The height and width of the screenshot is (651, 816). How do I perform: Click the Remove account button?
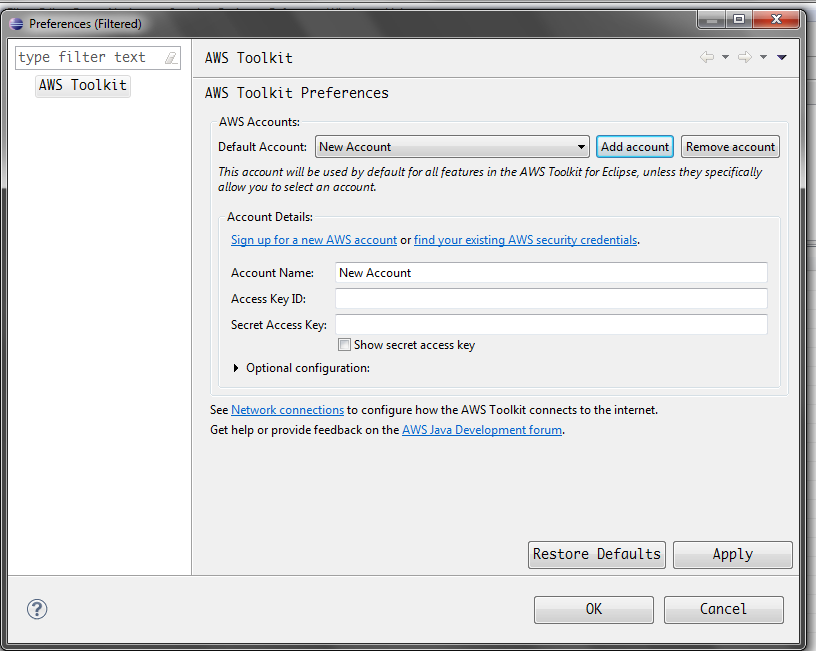pos(730,147)
